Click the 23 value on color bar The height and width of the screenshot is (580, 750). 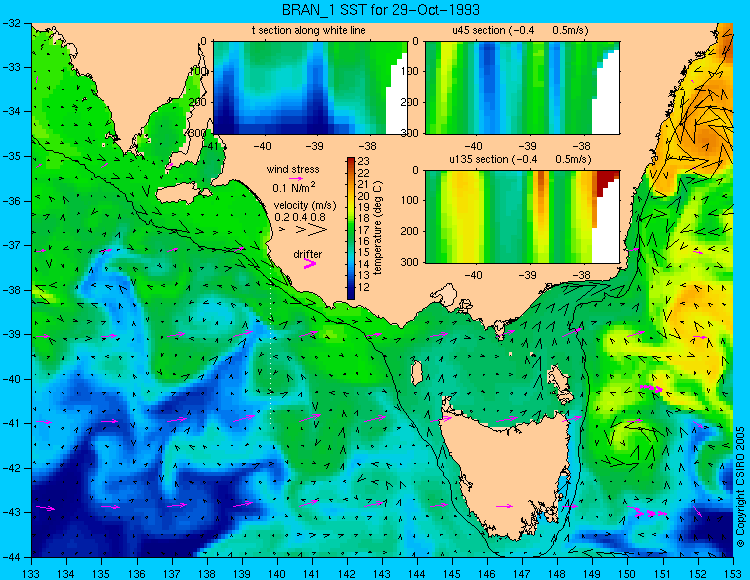tap(364, 161)
